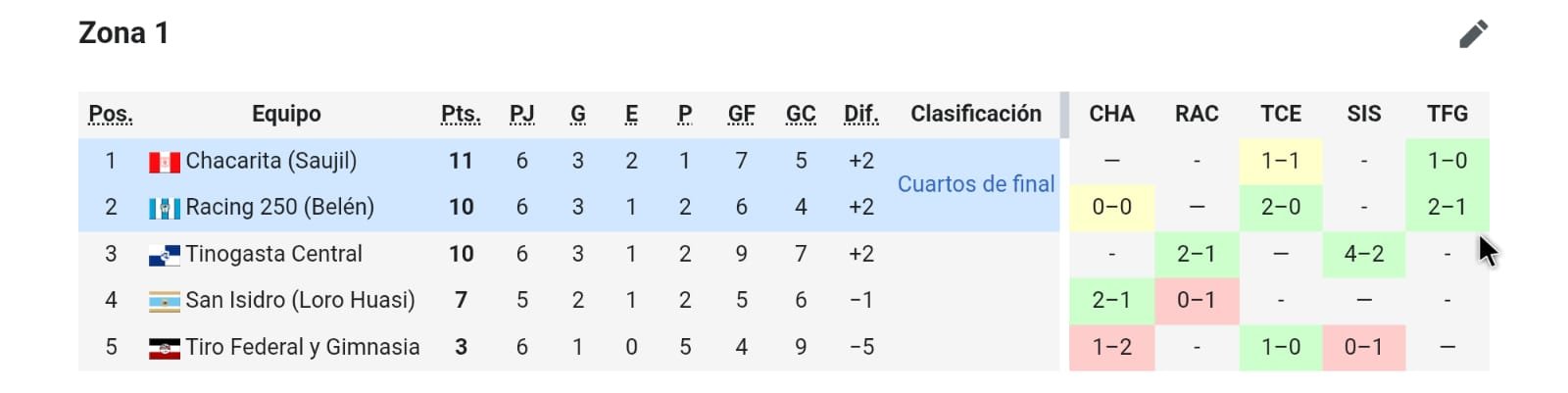This screenshot has height=393, width=1568.
Task: Click the Chacarita (Saujil) flag icon
Action: (x=164, y=162)
